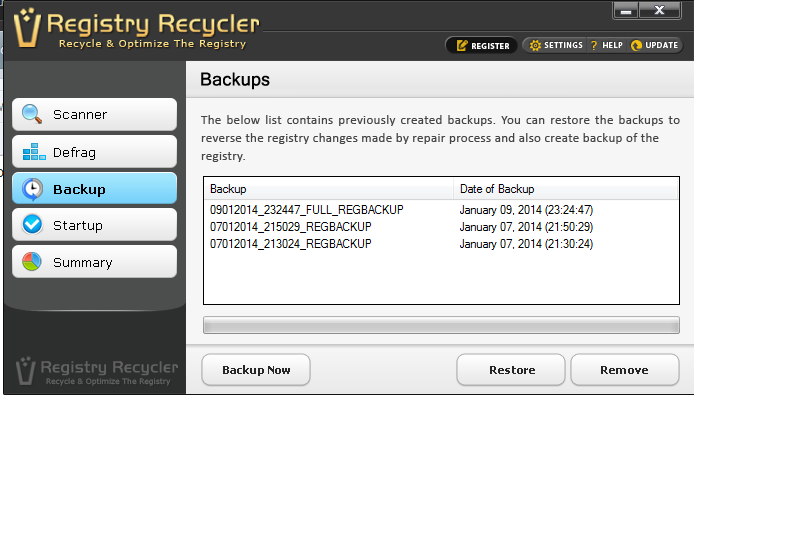Click date January 07, 2014 (21:30:24)
The width and height of the screenshot is (800, 533).
[x=526, y=244]
